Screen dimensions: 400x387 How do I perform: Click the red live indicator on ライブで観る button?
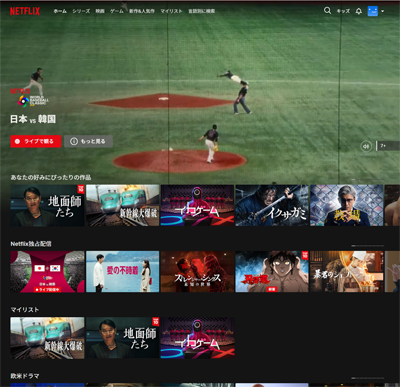point(17,141)
